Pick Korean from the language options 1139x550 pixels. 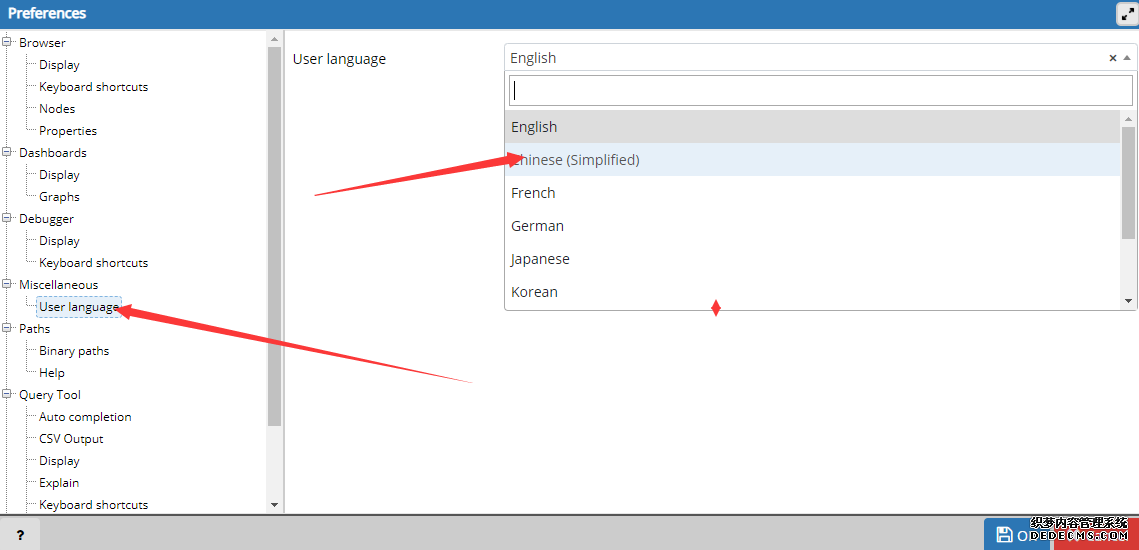pos(534,292)
